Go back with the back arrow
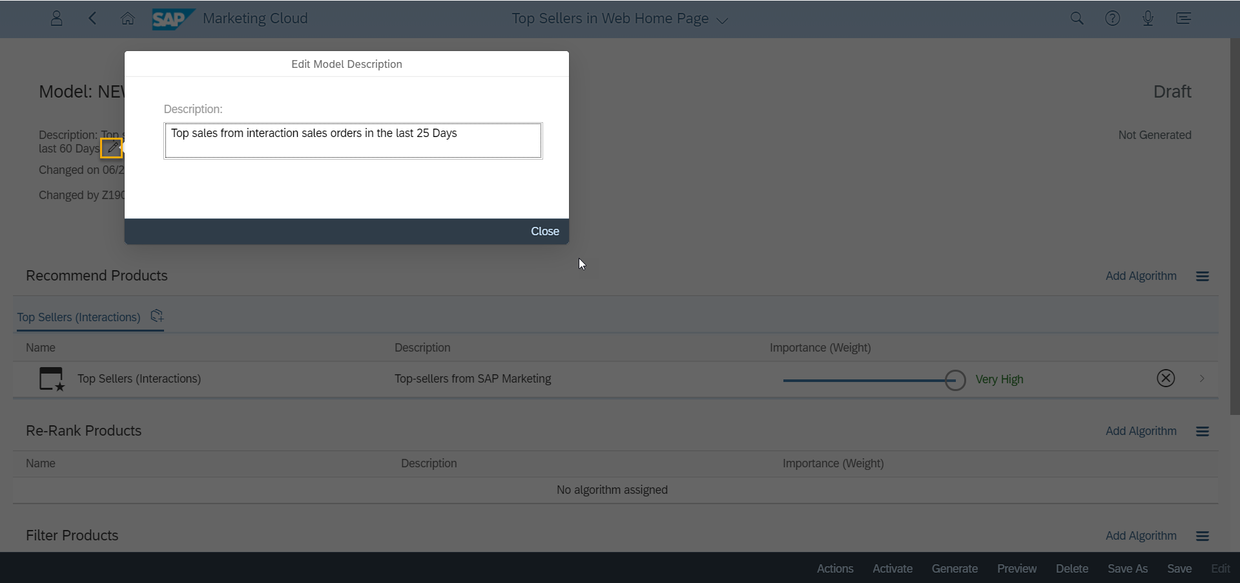 (x=92, y=18)
